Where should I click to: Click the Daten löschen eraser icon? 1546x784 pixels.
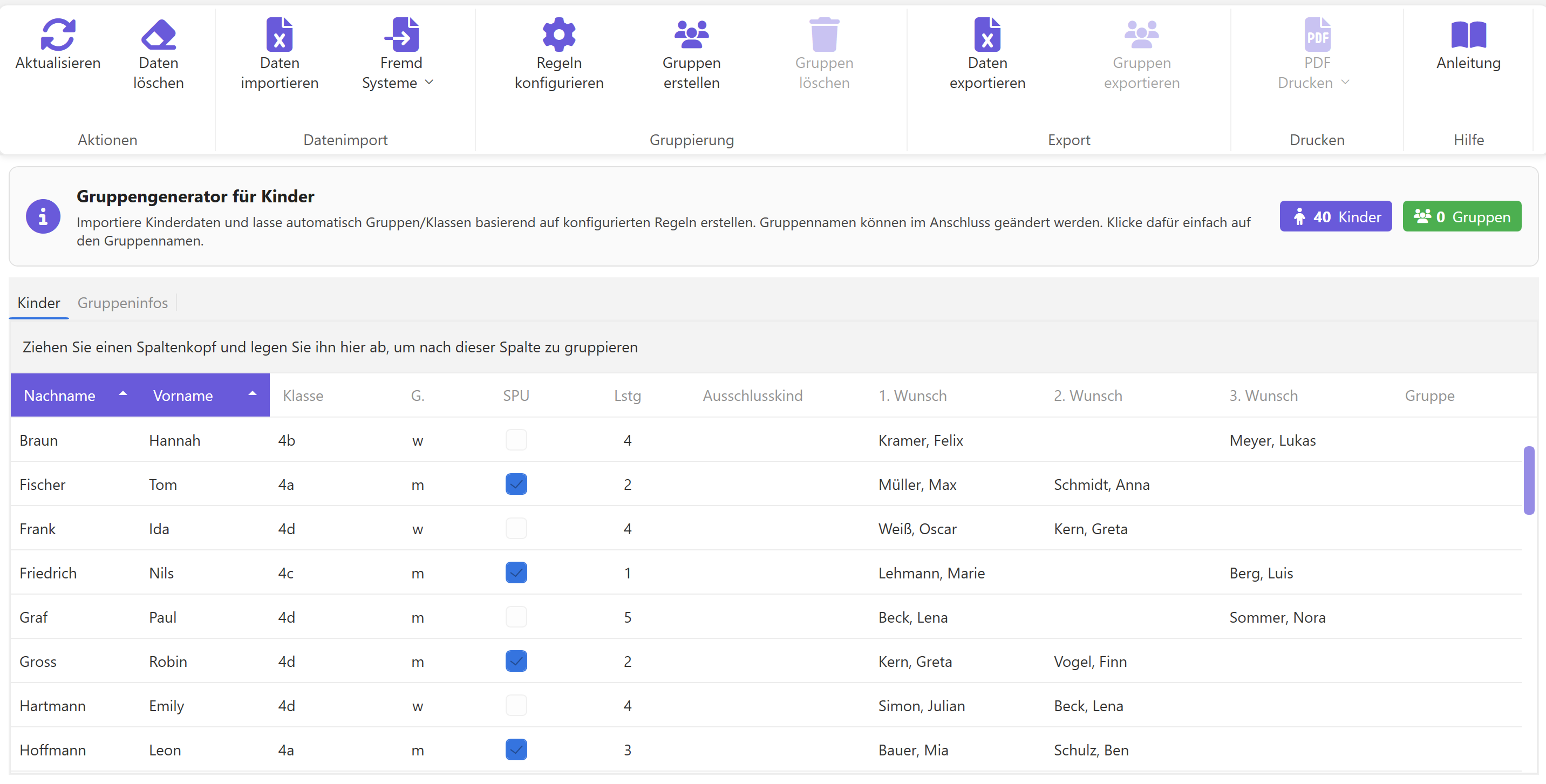tap(159, 34)
